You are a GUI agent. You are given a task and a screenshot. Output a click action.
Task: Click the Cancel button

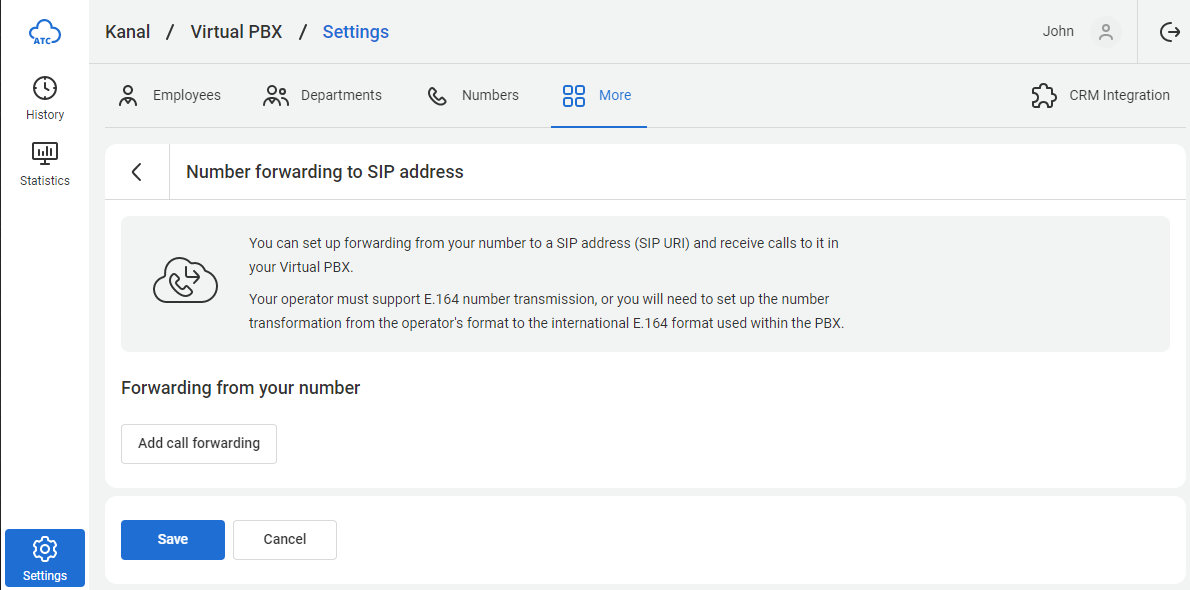pyautogui.click(x=285, y=540)
